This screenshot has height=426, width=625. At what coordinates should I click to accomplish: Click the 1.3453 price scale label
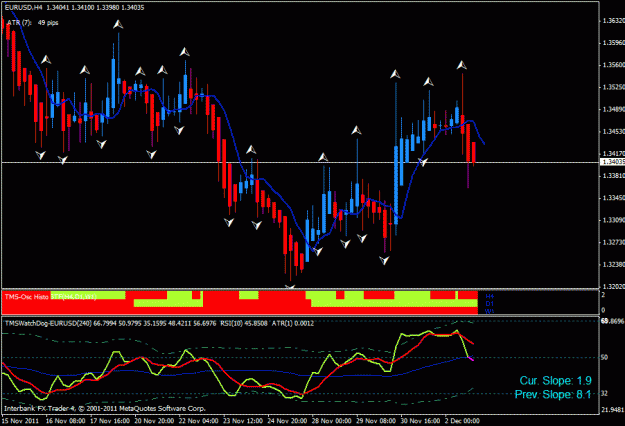(614, 131)
